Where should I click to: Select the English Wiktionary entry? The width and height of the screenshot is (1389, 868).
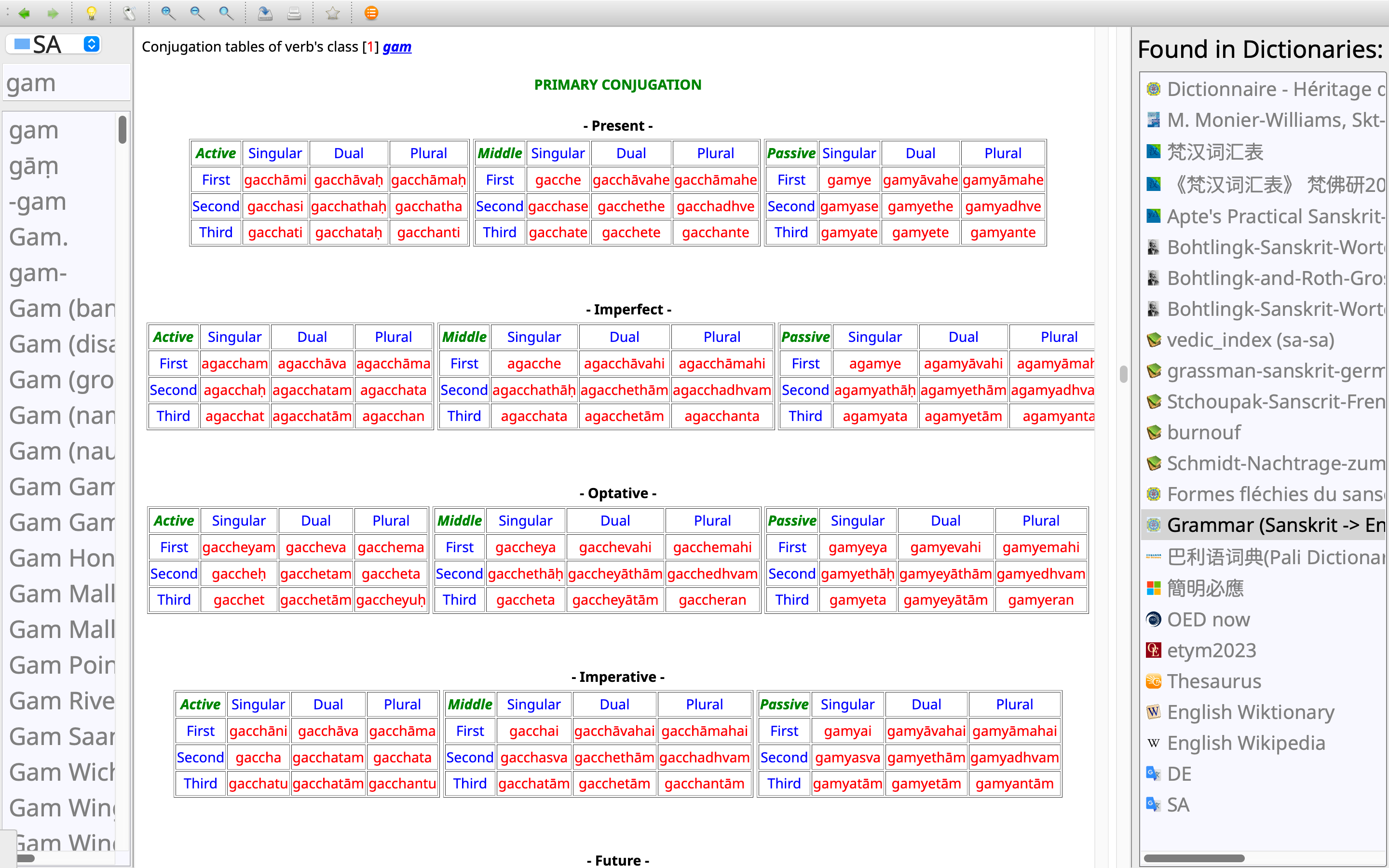[x=1263, y=712]
